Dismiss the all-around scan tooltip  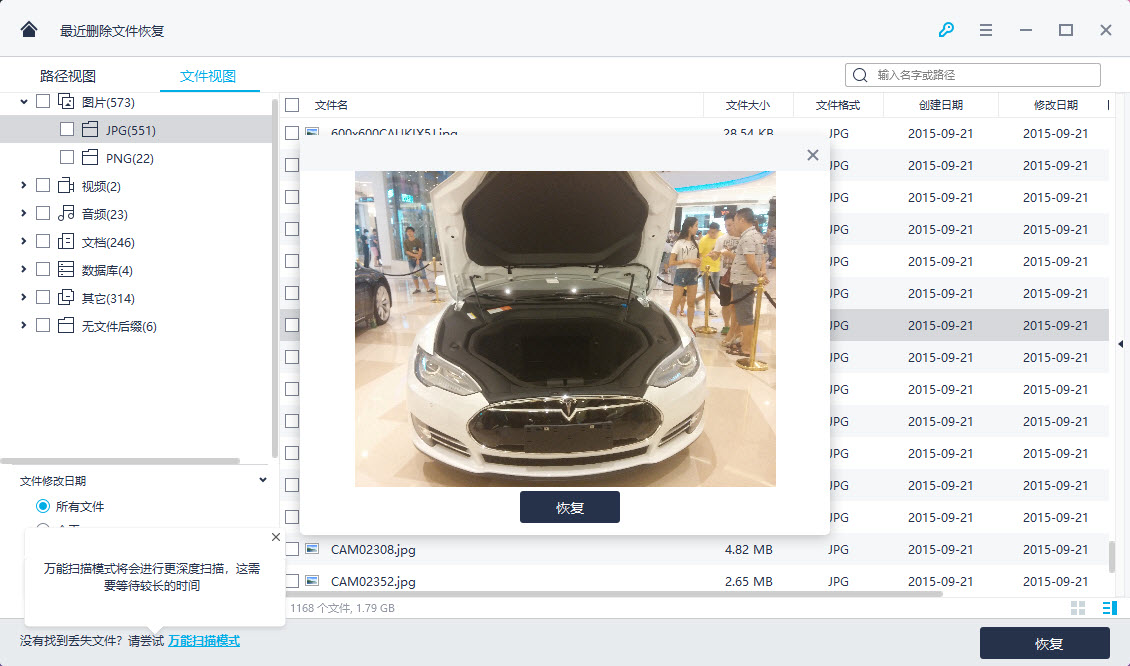point(276,538)
